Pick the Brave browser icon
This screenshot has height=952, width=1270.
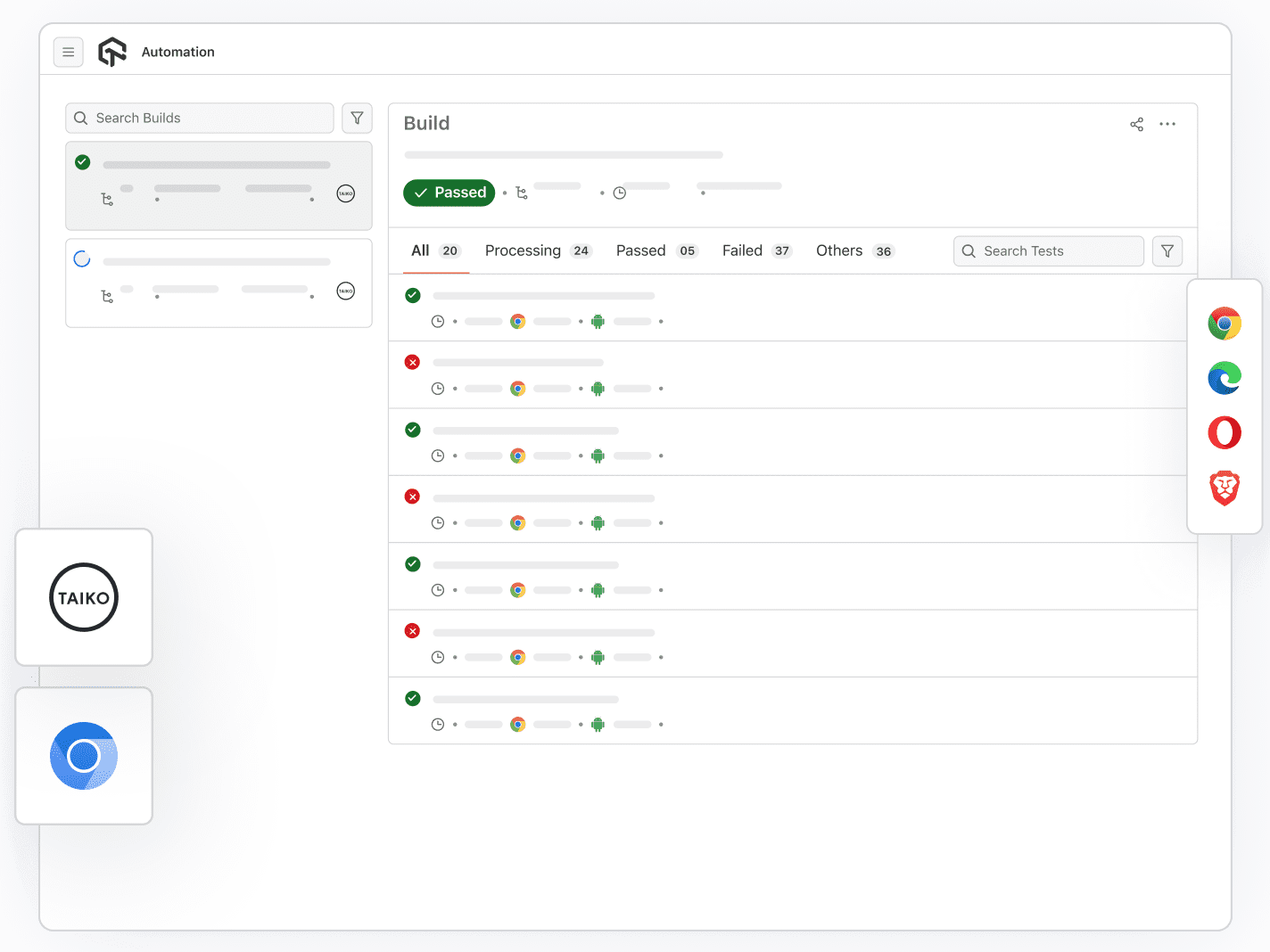(x=1224, y=488)
